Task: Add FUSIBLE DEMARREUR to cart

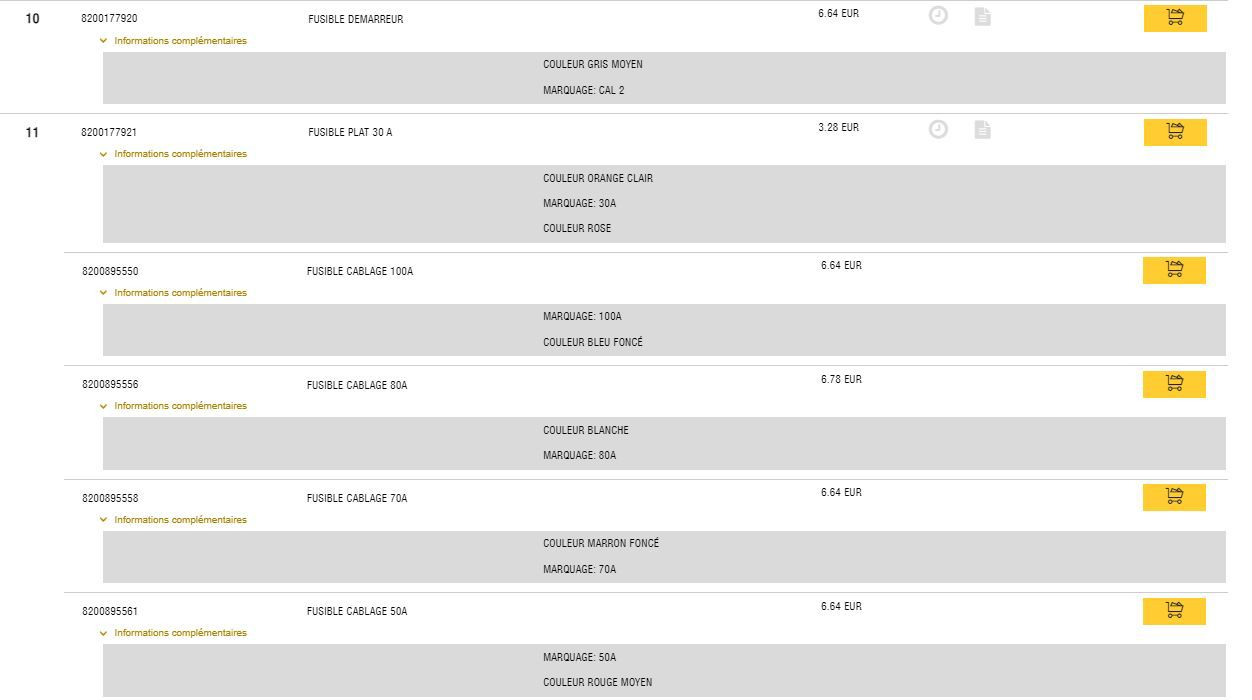Action: (x=1175, y=18)
